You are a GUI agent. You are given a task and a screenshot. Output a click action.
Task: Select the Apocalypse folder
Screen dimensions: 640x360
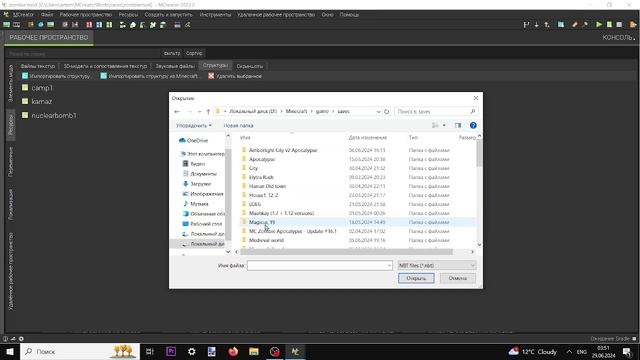(x=262, y=159)
